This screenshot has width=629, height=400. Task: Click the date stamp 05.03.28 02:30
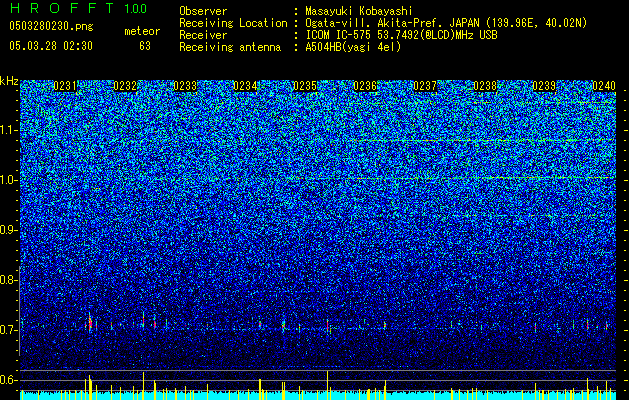[x=51, y=46]
